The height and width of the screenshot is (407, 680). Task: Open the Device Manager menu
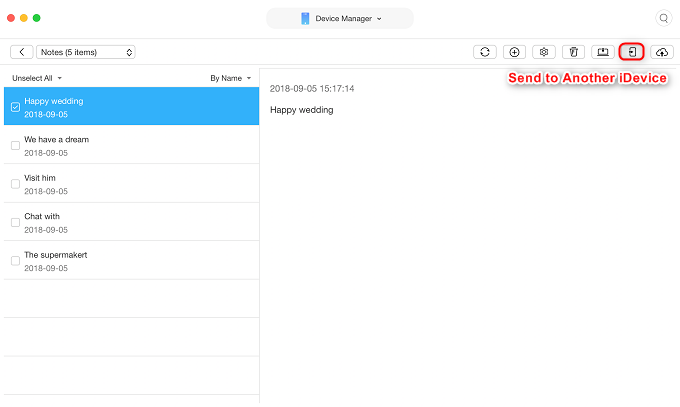click(340, 18)
